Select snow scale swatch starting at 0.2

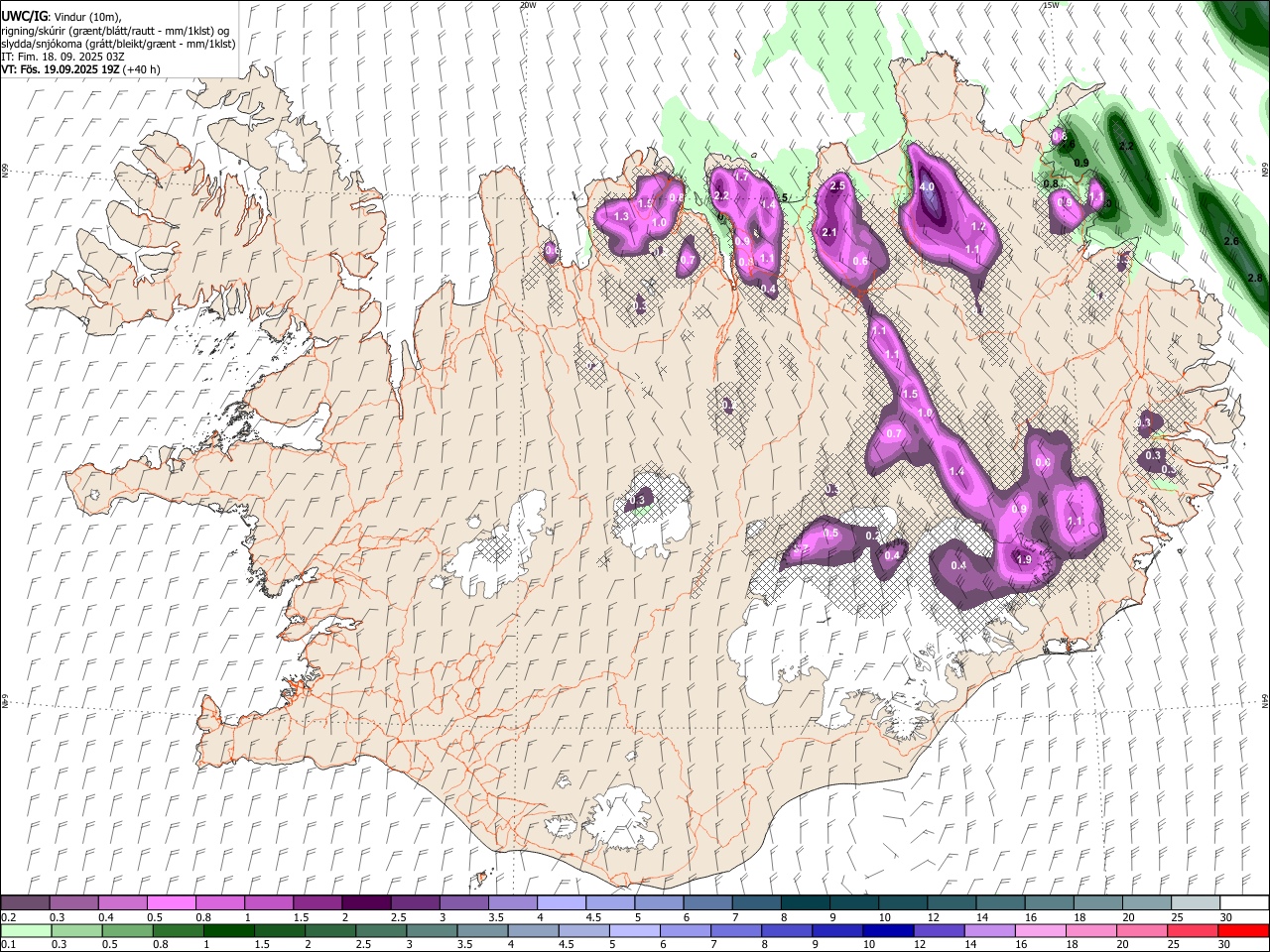pyautogui.click(x=25, y=902)
